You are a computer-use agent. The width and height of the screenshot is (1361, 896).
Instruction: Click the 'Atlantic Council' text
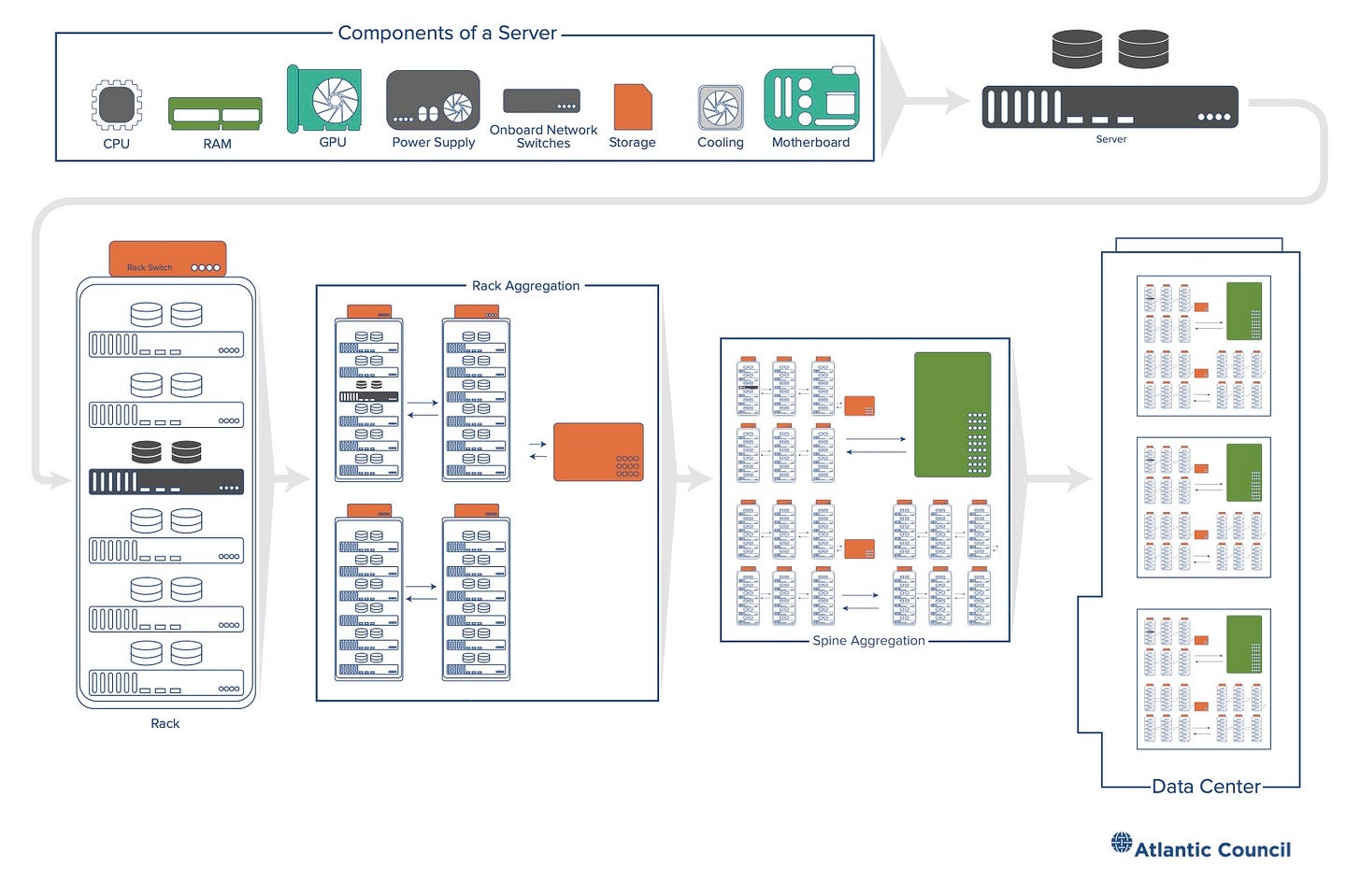tap(1212, 849)
